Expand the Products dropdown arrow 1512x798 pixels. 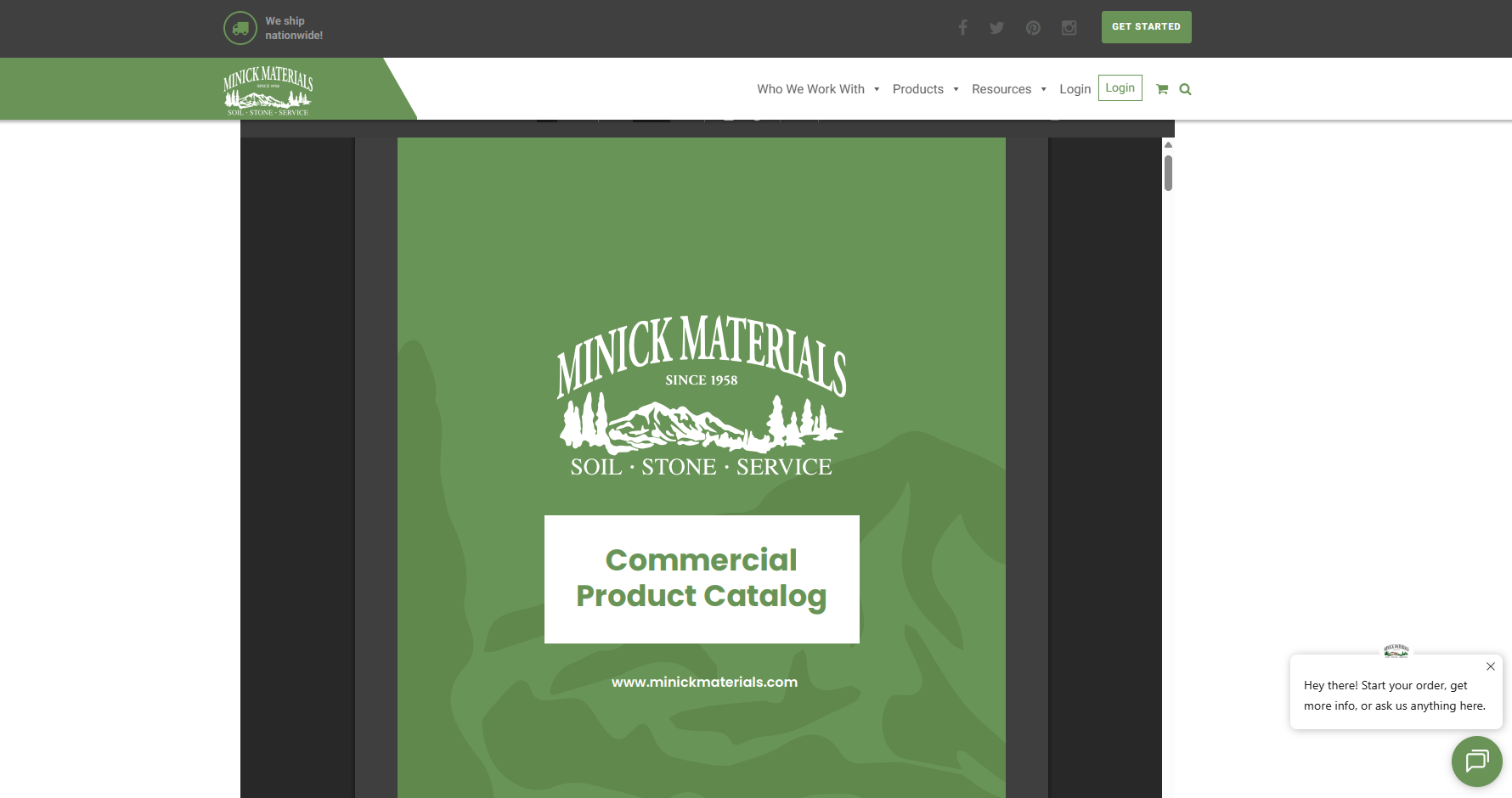pyautogui.click(x=956, y=89)
